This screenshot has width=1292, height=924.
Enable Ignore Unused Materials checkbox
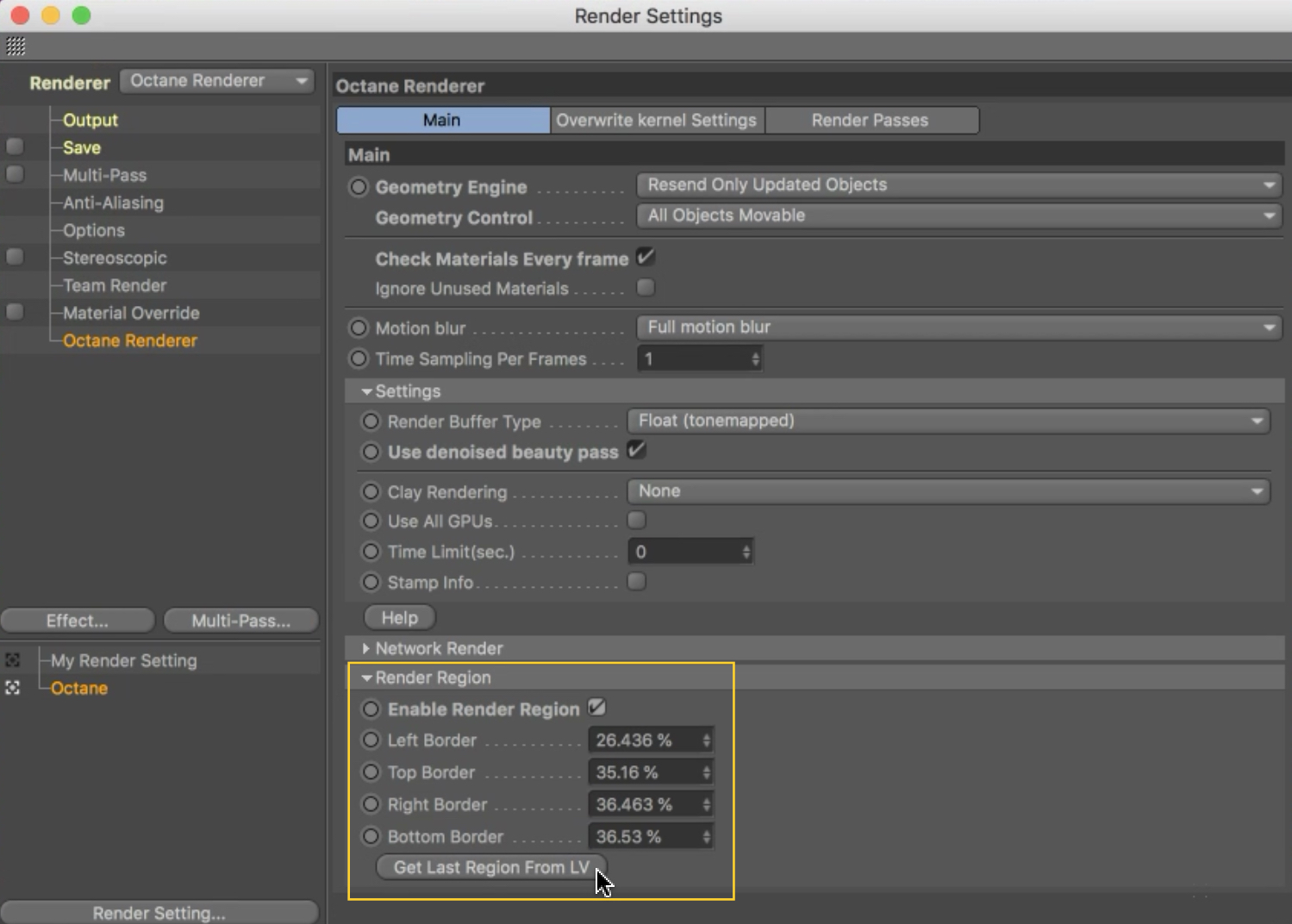tap(646, 287)
